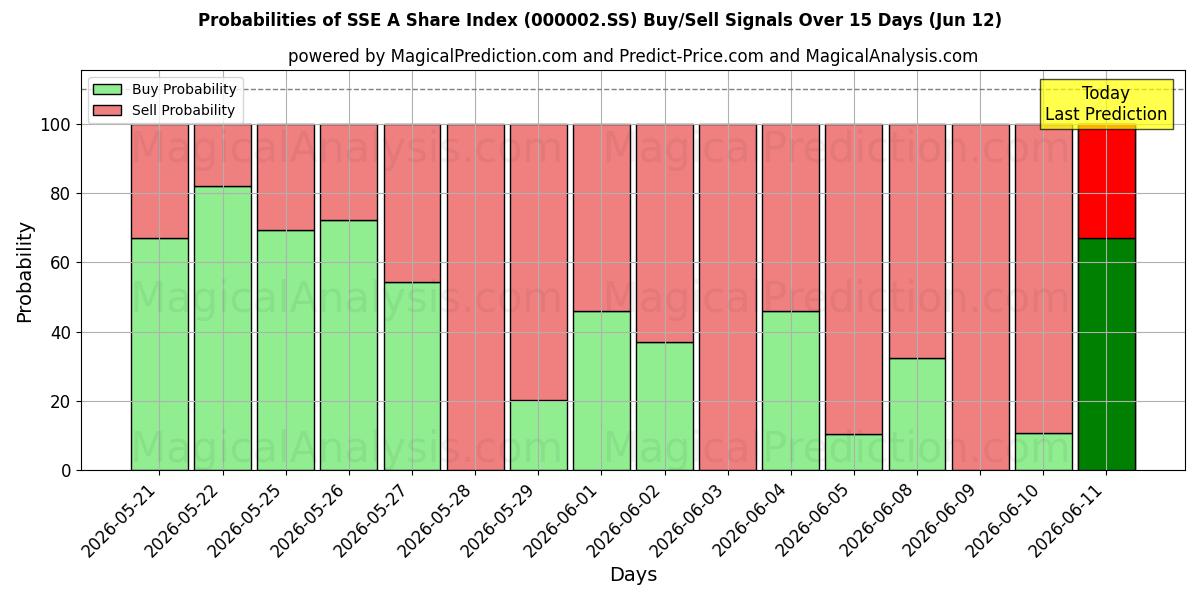This screenshot has height=600, width=1200.
Task: Click the Sell Probability red legend swatch
Action: 107,111
